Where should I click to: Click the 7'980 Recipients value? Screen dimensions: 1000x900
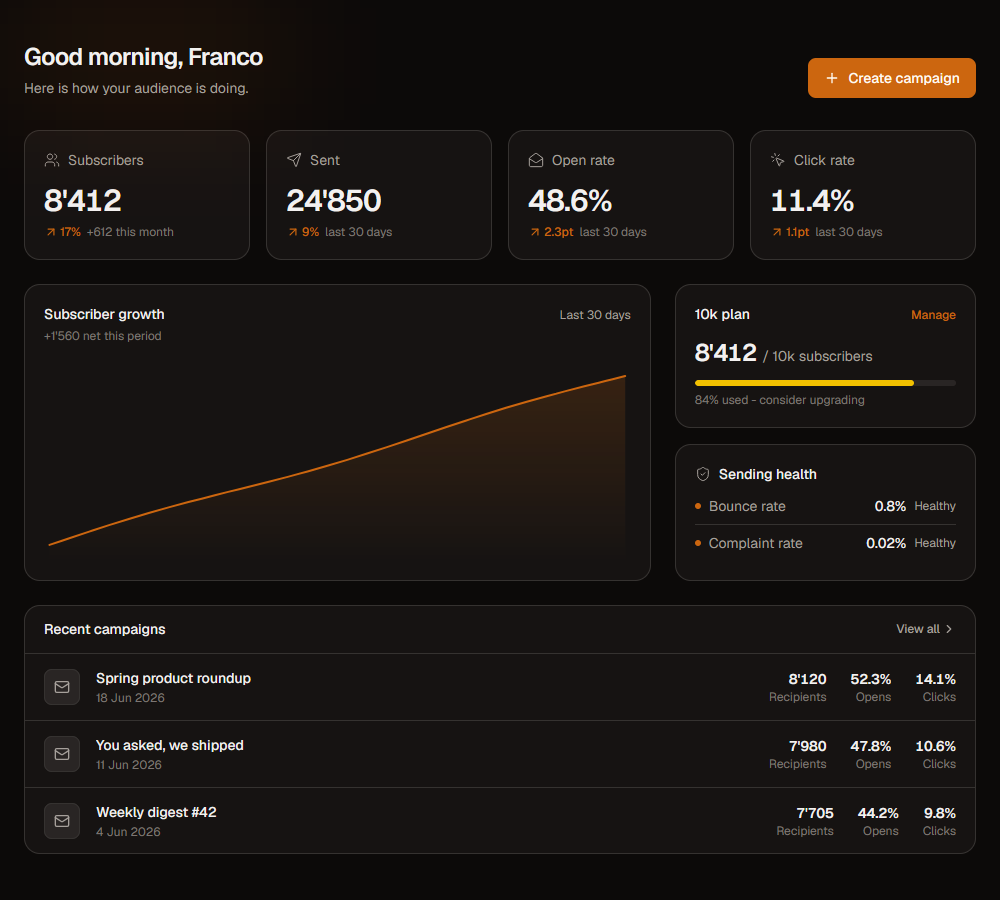pyautogui.click(x=807, y=746)
